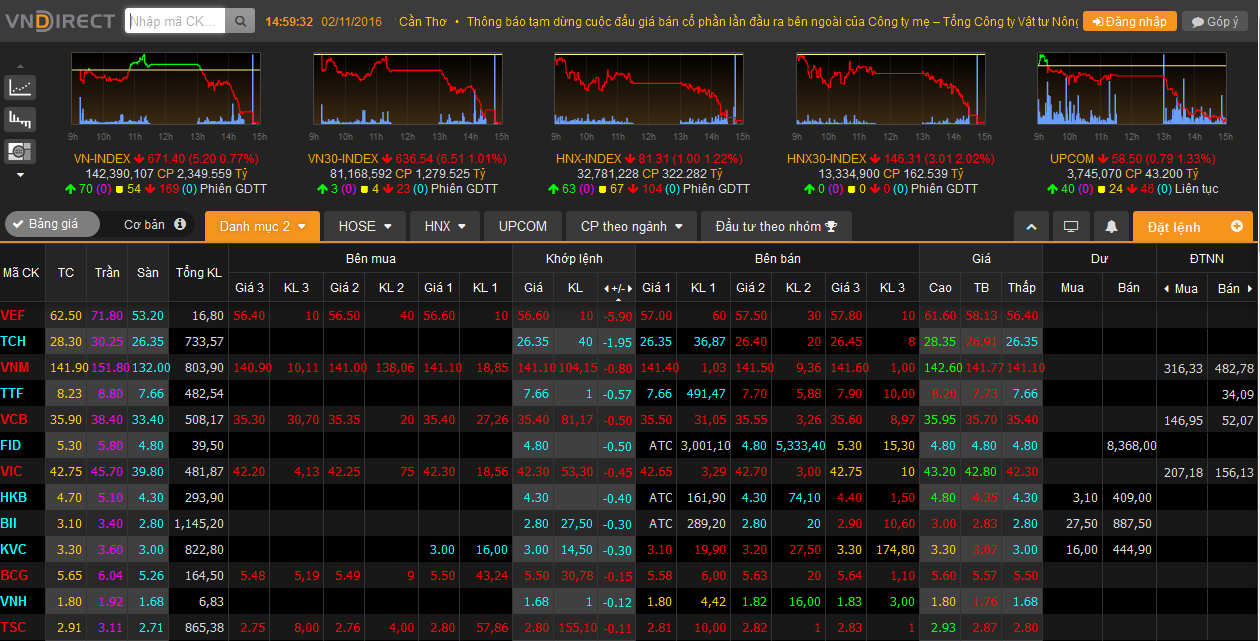Viewport: 1260px width, 641px height.
Task: Open the Danh mục 2 dropdown
Action: 262,227
